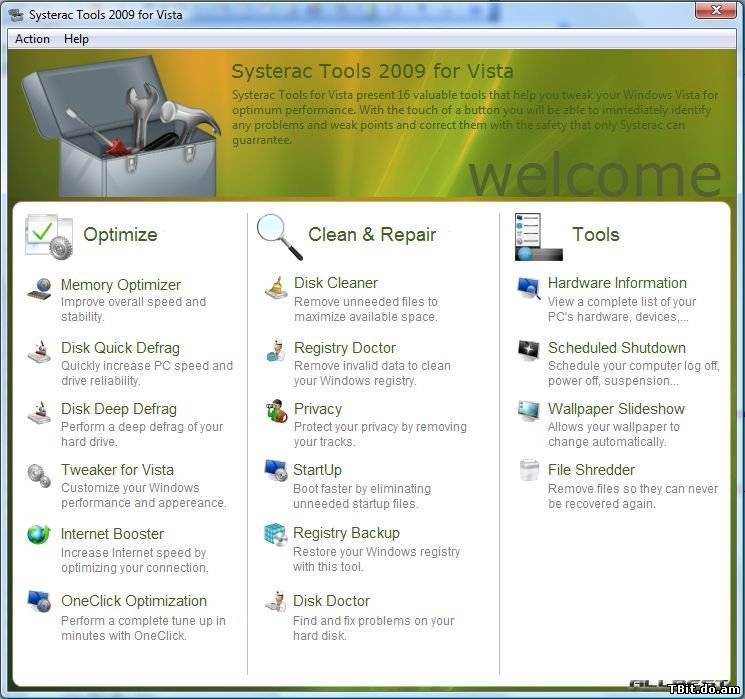
Task: Click the Registry Backup cube icon
Action: pos(276,534)
